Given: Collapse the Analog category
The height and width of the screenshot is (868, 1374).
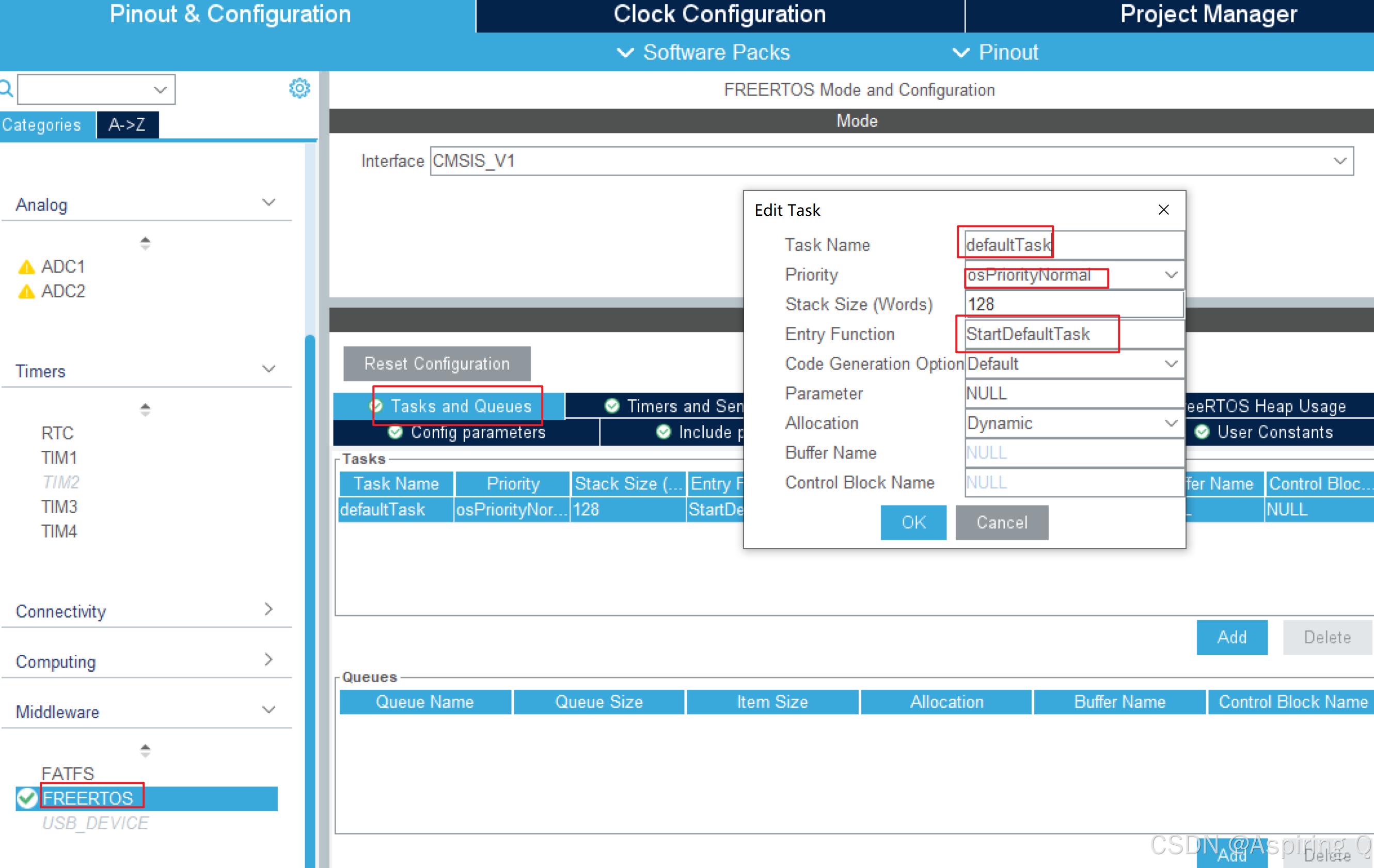Looking at the screenshot, I should pyautogui.click(x=268, y=203).
